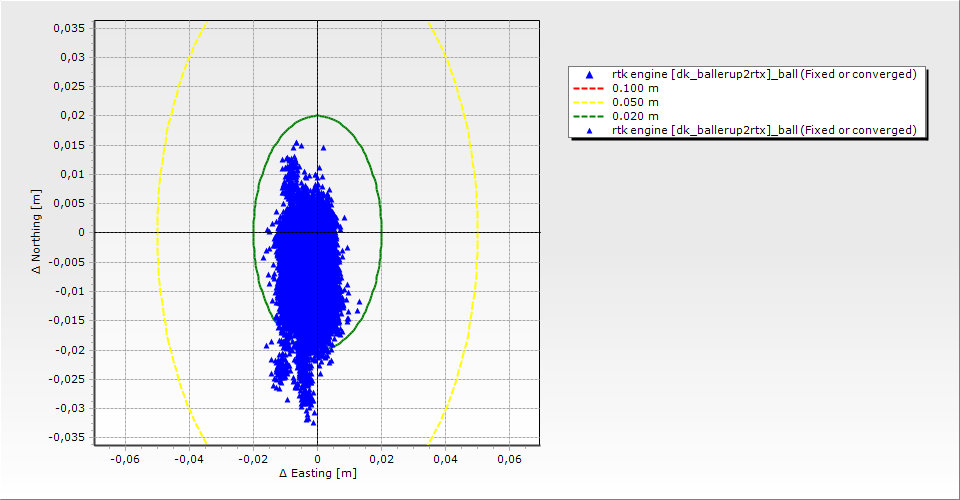The height and width of the screenshot is (500, 960).
Task: Click the green dashed line sample in legend
Action: [x=588, y=116]
